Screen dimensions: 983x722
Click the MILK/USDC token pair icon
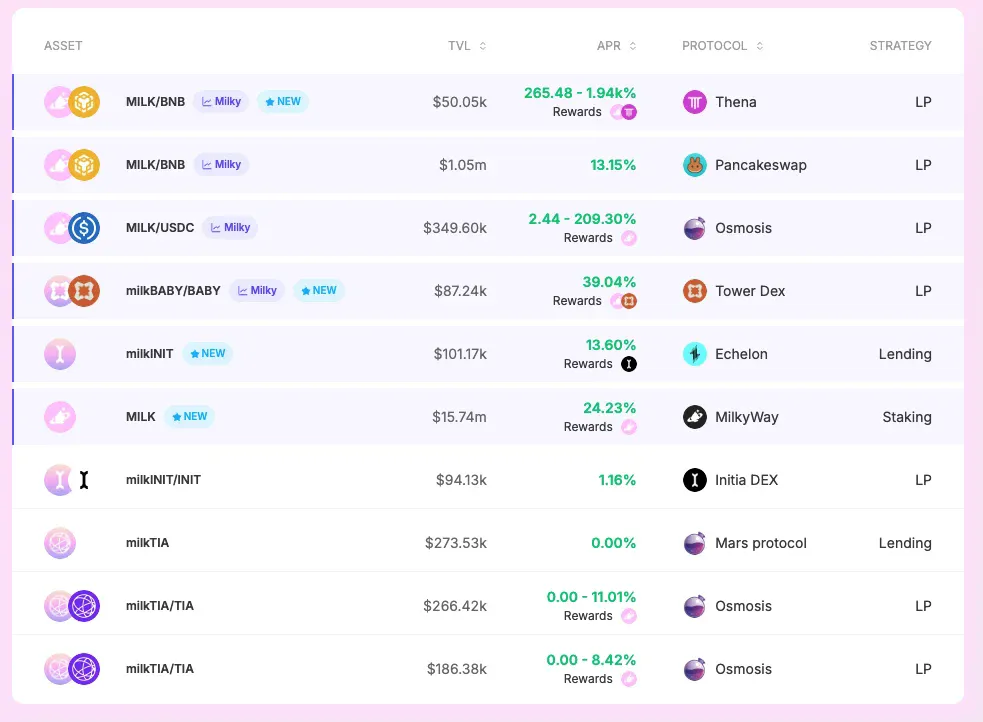(x=72, y=228)
